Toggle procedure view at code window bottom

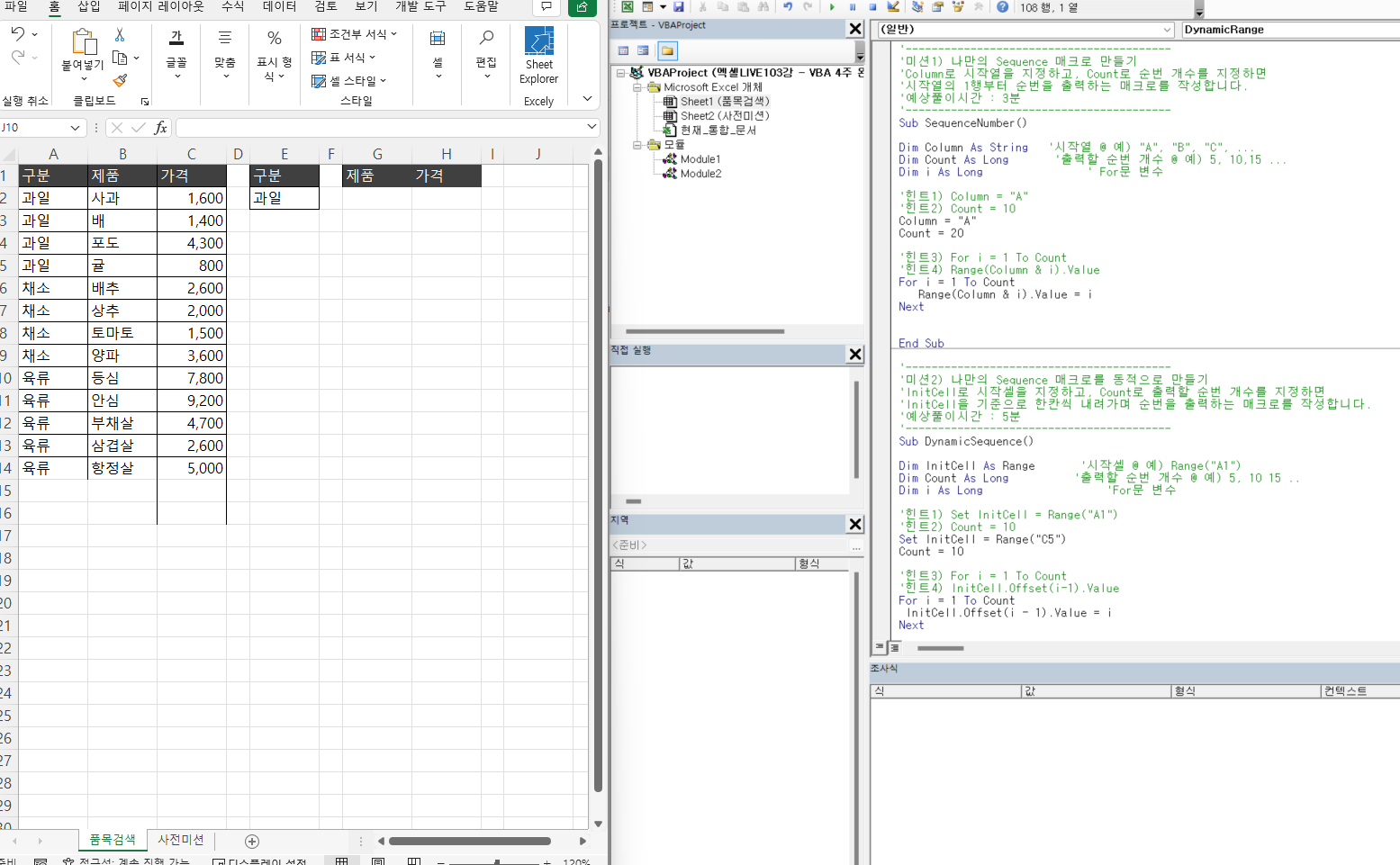coord(880,647)
